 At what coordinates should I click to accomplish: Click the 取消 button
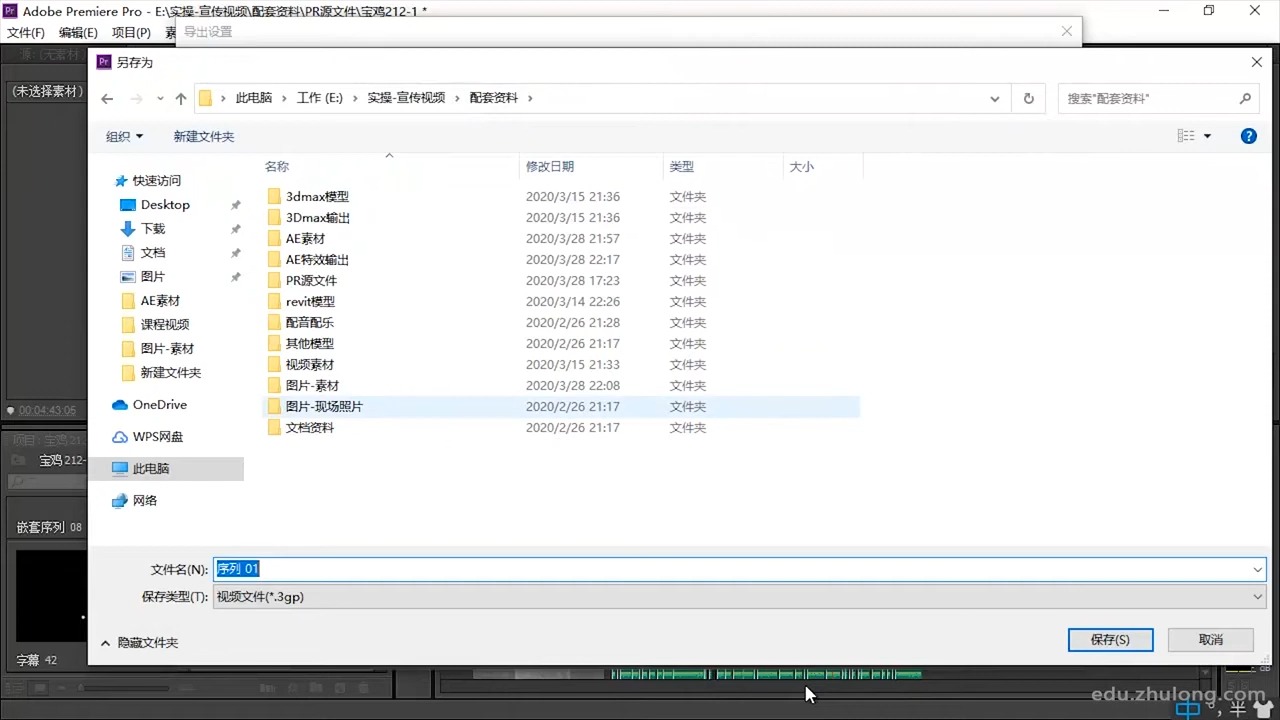(x=1210, y=639)
